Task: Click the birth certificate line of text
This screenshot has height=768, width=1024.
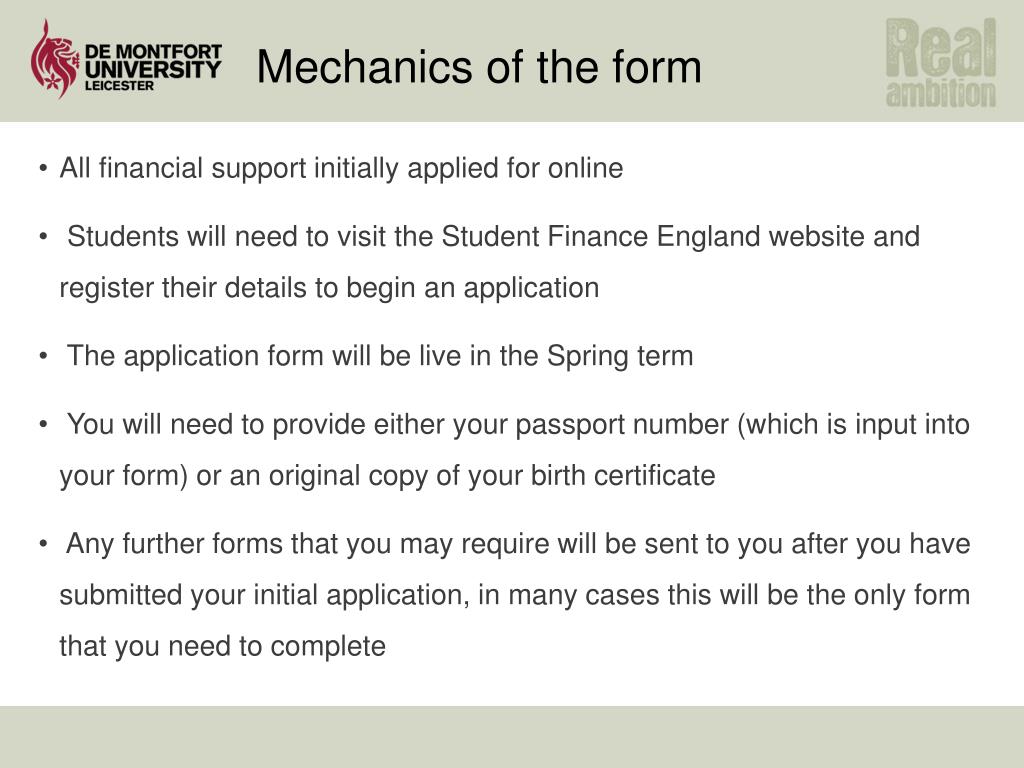Action: (x=387, y=475)
